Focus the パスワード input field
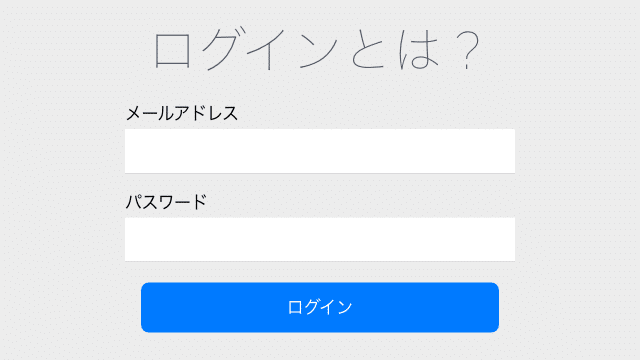 point(320,239)
